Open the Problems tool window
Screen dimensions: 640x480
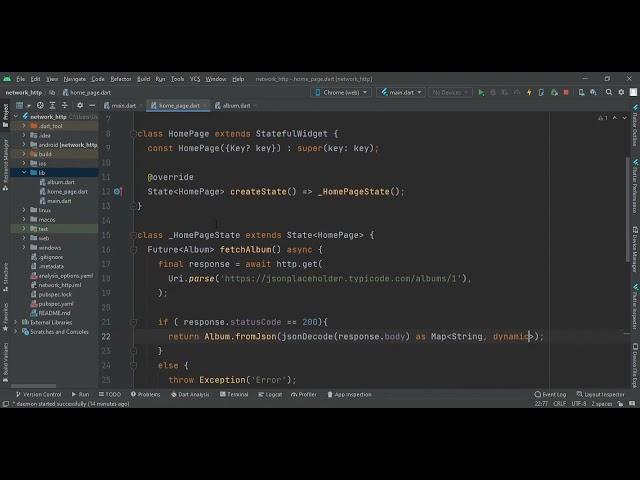click(145, 395)
